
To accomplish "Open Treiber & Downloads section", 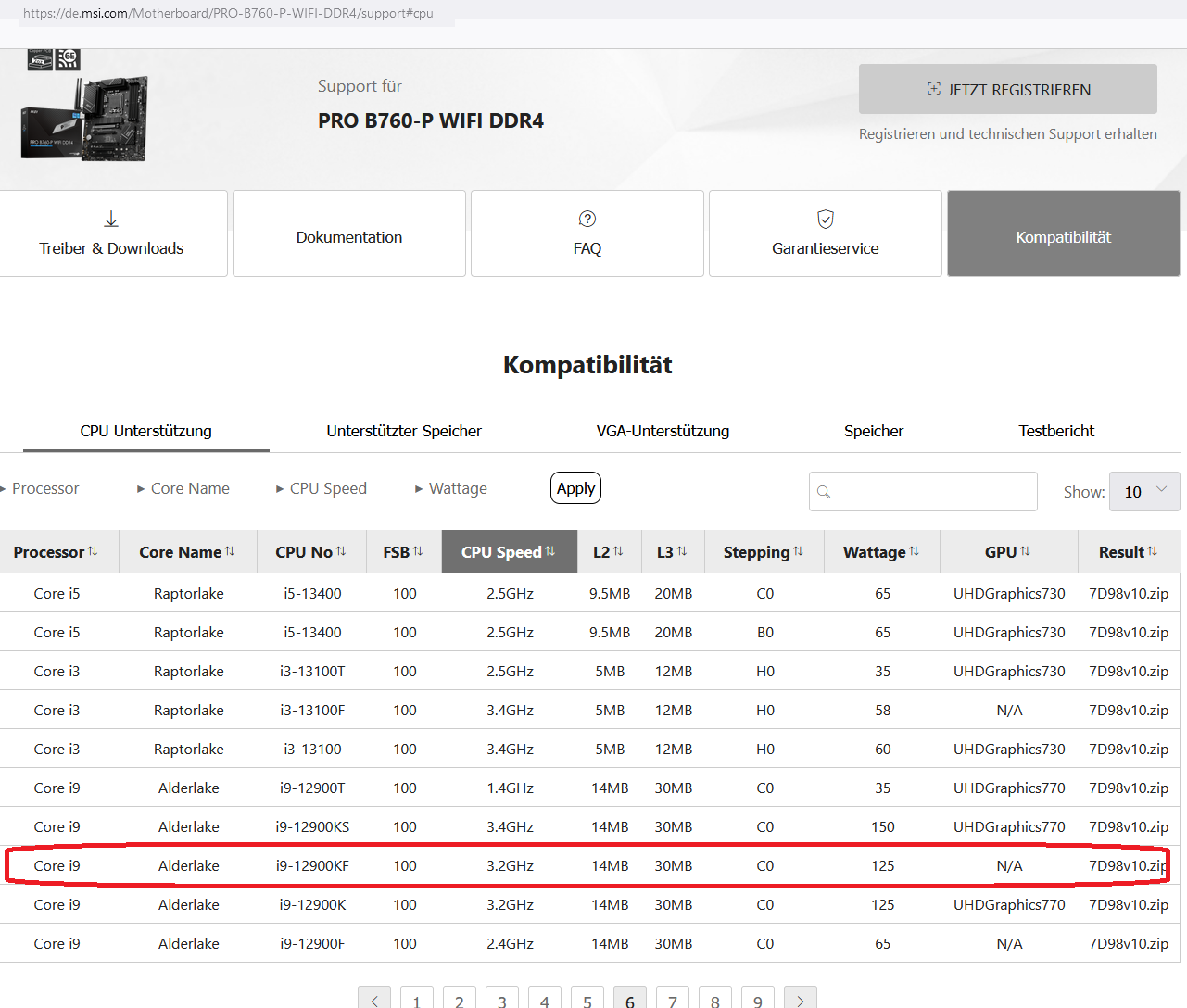I will tap(111, 233).
